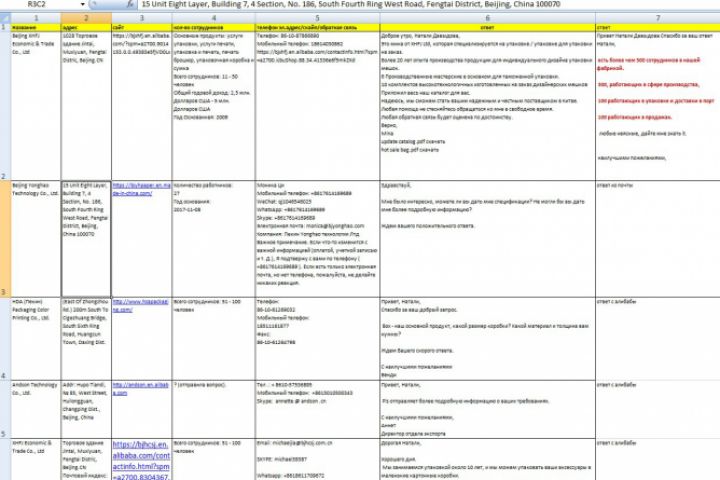The width and height of the screenshot is (720, 480).
Task: Open the bjyhpaper made-in-china.com link
Action: [x=141, y=189]
